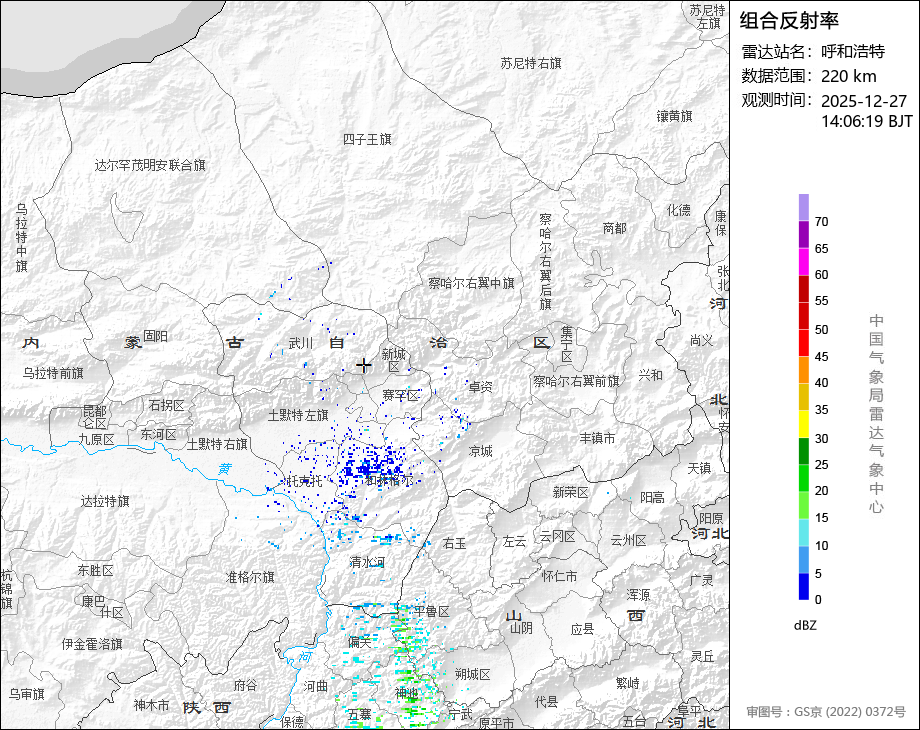Screen dimensions: 920x730
Task: Select the light purple legend swatch above 70
Action: [x=803, y=207]
